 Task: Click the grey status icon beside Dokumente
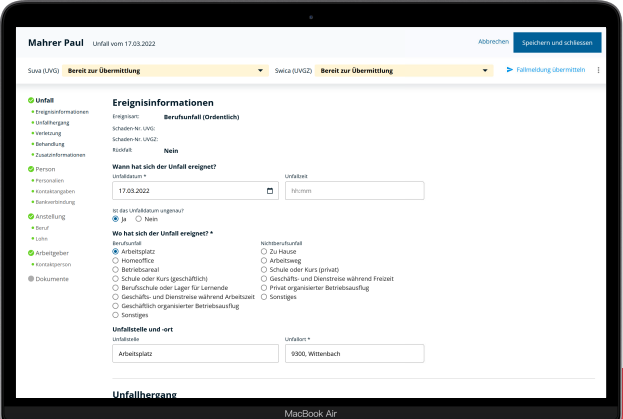coord(31,279)
